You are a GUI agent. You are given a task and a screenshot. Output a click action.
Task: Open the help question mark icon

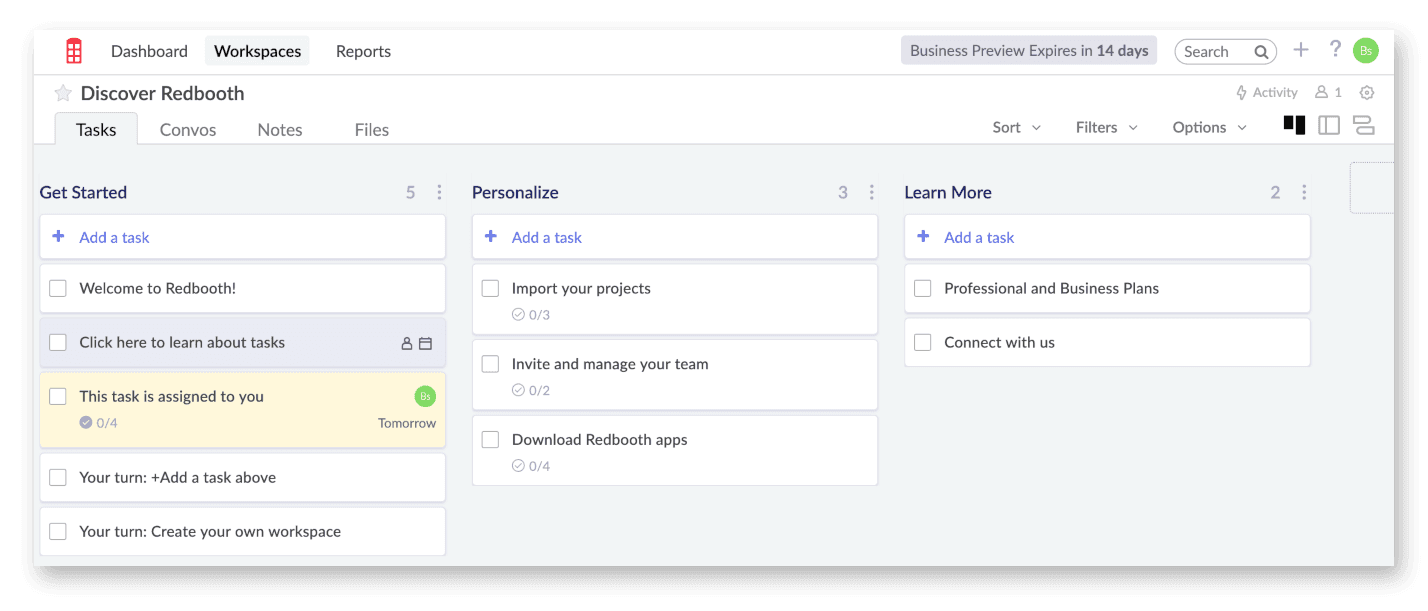tap(1335, 49)
